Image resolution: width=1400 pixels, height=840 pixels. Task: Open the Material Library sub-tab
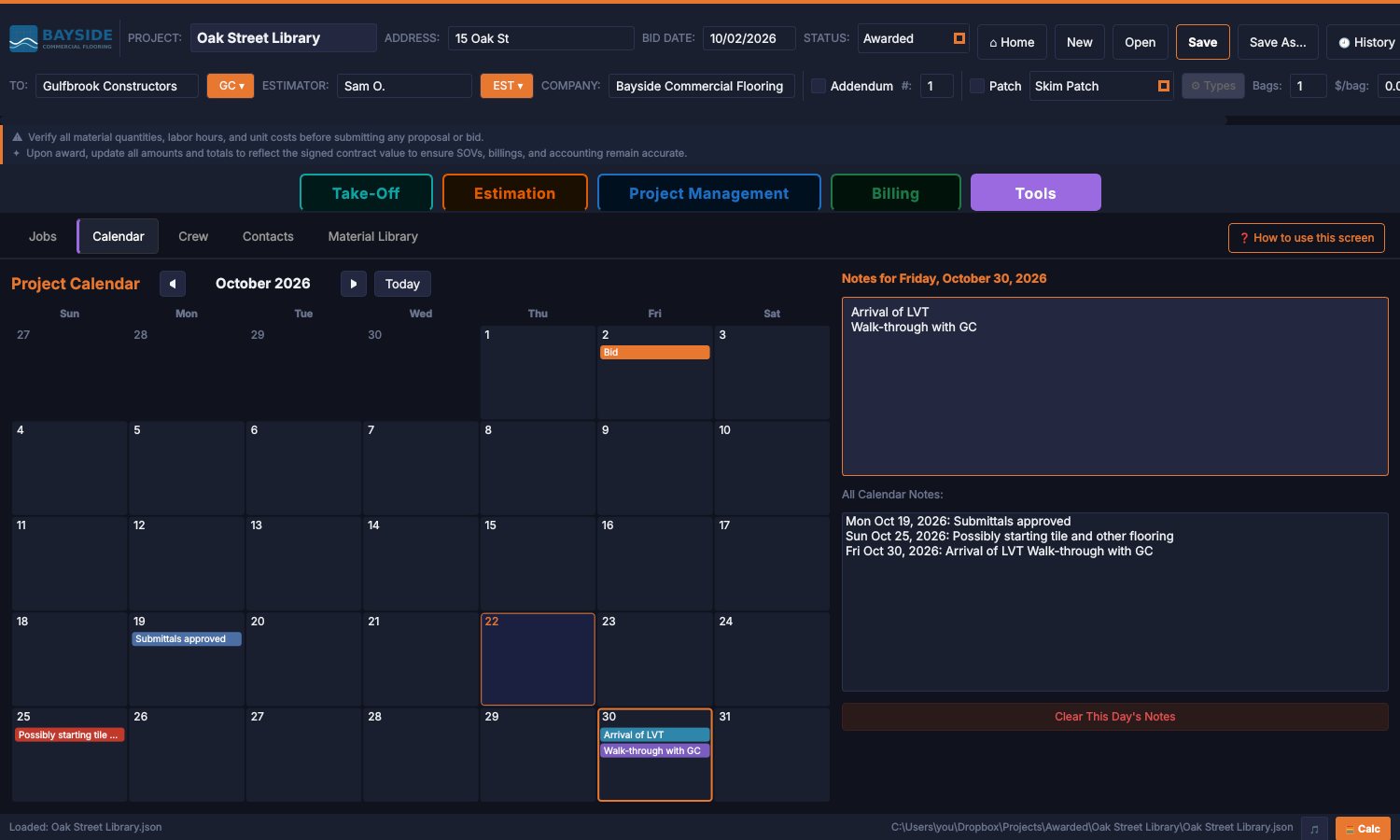click(x=372, y=236)
